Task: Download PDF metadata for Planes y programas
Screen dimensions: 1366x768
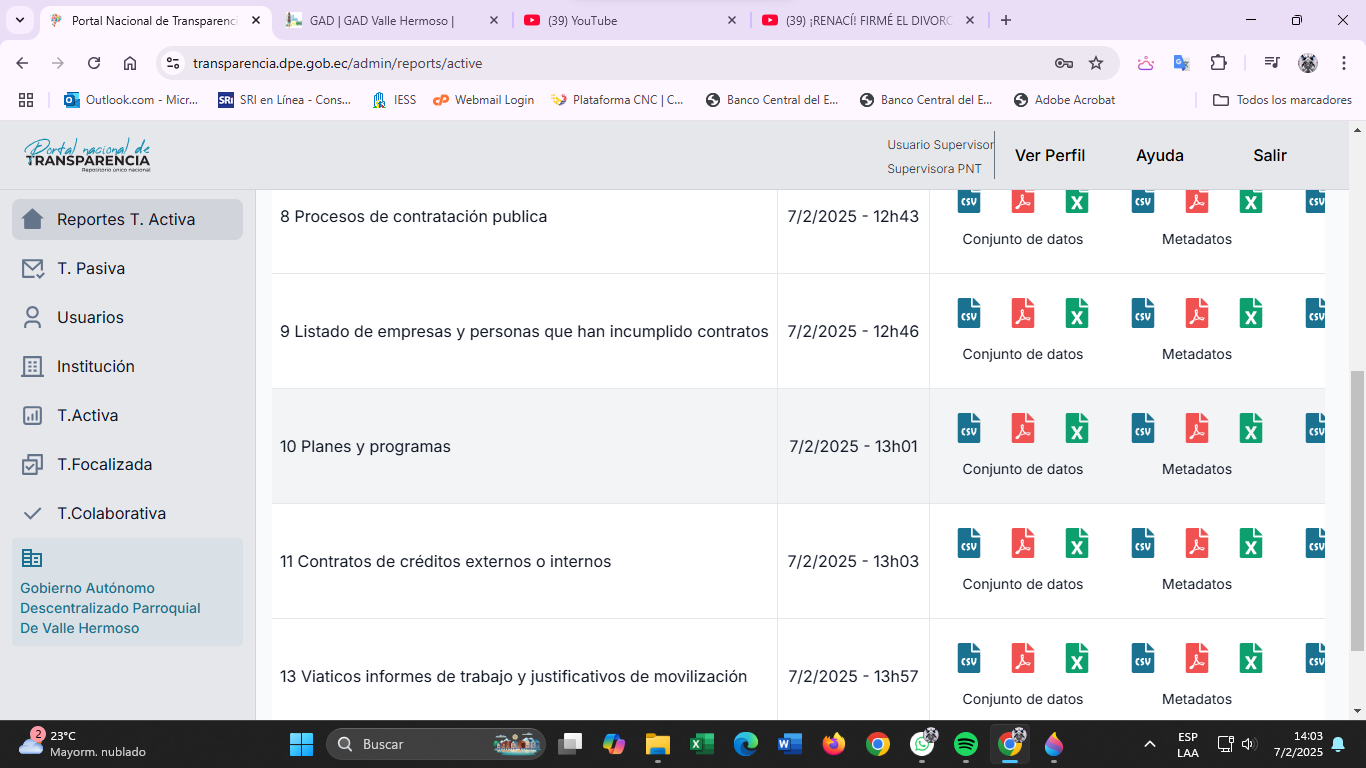Action: coord(1196,428)
